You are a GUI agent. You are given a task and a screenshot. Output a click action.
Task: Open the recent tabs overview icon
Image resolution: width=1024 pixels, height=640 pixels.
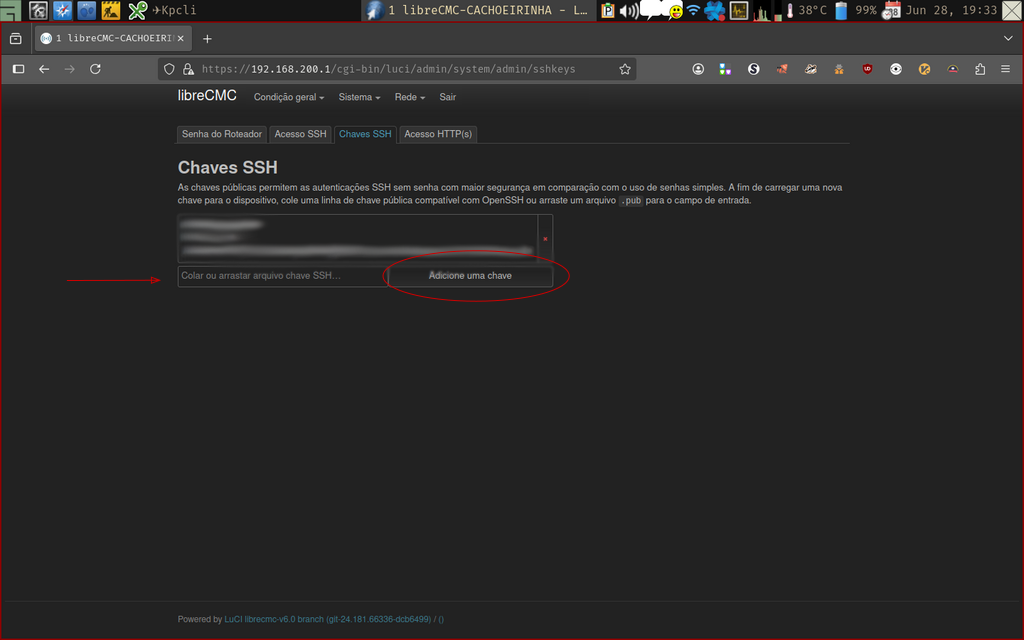[16, 39]
